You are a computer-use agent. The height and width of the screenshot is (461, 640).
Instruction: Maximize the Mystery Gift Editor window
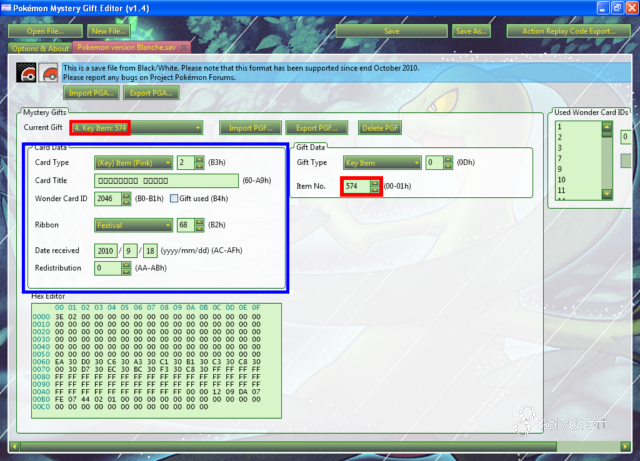click(x=617, y=8)
